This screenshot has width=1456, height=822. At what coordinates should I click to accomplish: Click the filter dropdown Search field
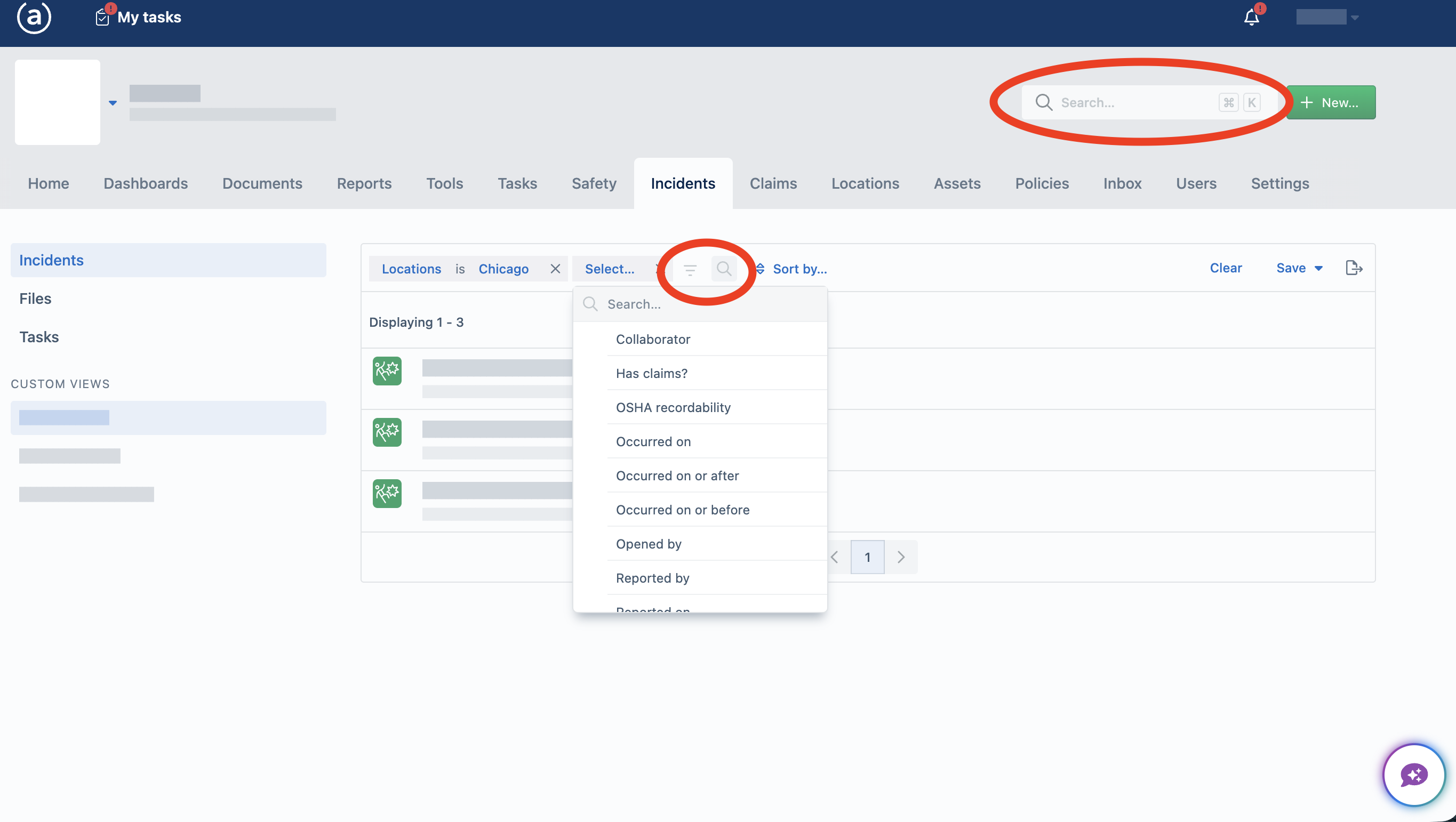pos(700,304)
